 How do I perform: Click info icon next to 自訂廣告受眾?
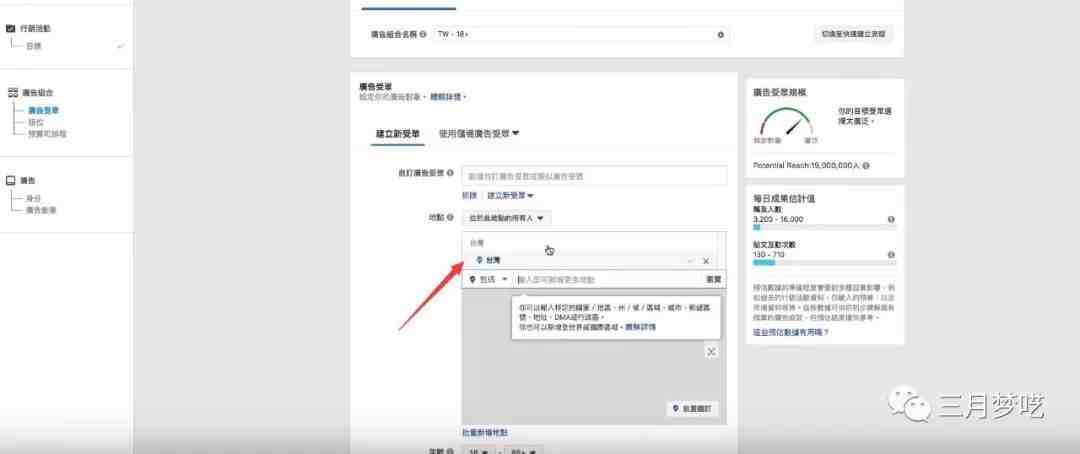(450, 173)
